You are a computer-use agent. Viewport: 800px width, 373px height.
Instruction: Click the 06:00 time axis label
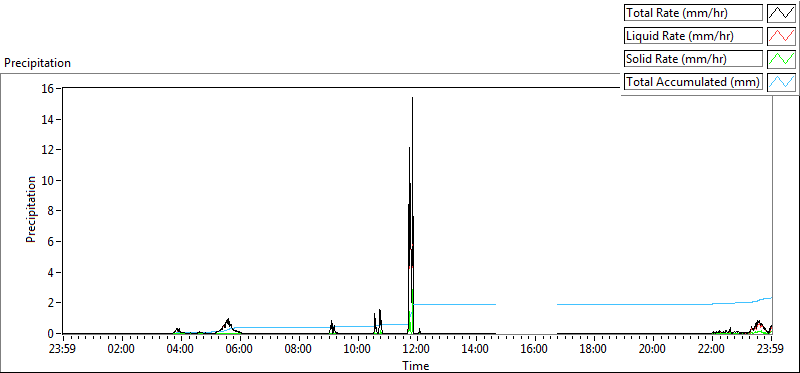(x=240, y=350)
